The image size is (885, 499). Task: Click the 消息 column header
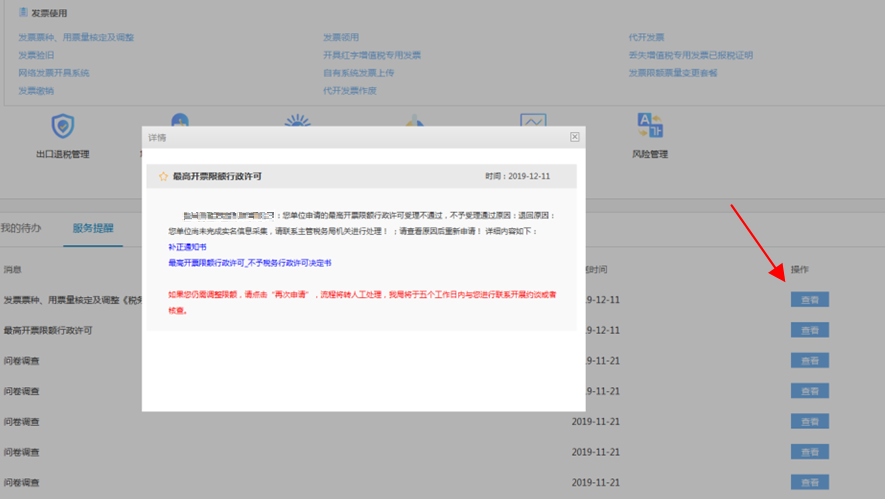[x=12, y=269]
